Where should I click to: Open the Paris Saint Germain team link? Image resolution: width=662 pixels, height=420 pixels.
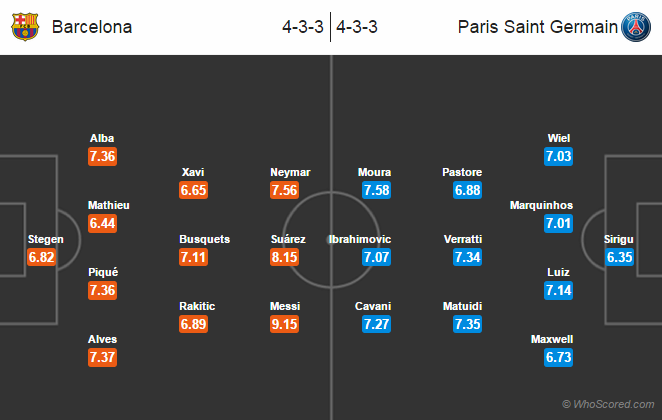tap(537, 27)
